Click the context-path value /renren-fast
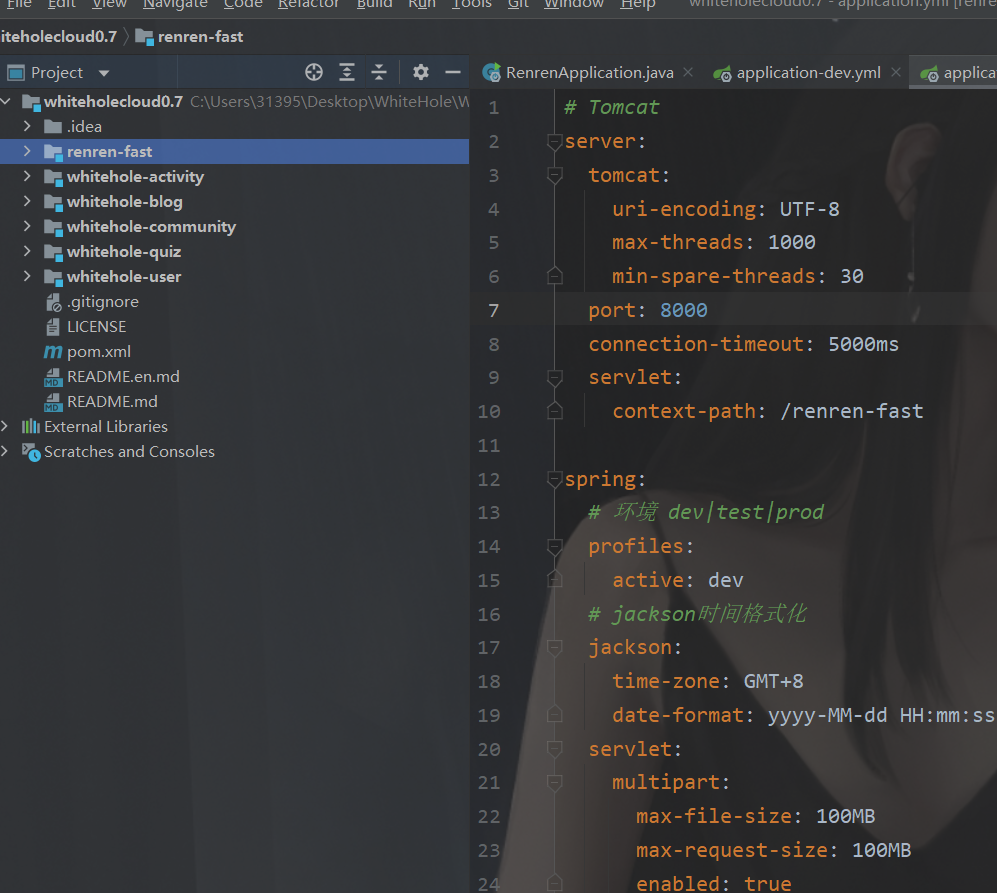 851,412
